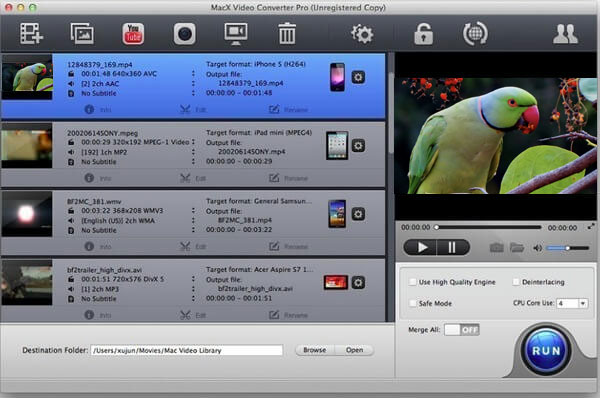Mute the preview using the speaker icon
This screenshot has height=398, width=600.
tap(537, 248)
